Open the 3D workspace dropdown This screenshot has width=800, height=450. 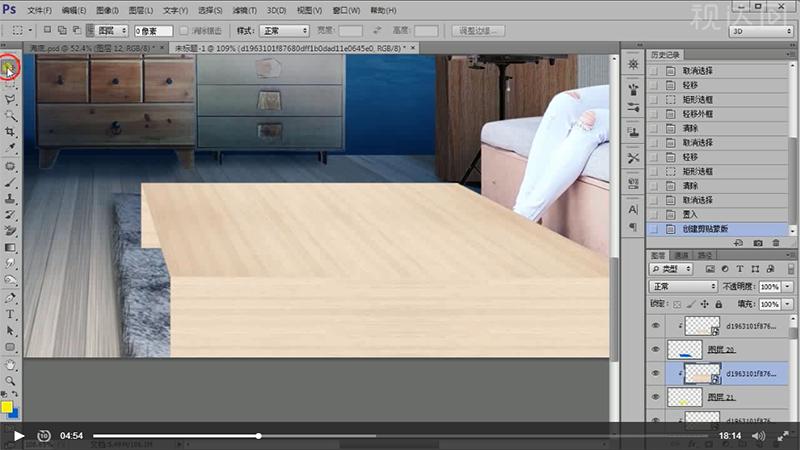pyautogui.click(x=761, y=31)
